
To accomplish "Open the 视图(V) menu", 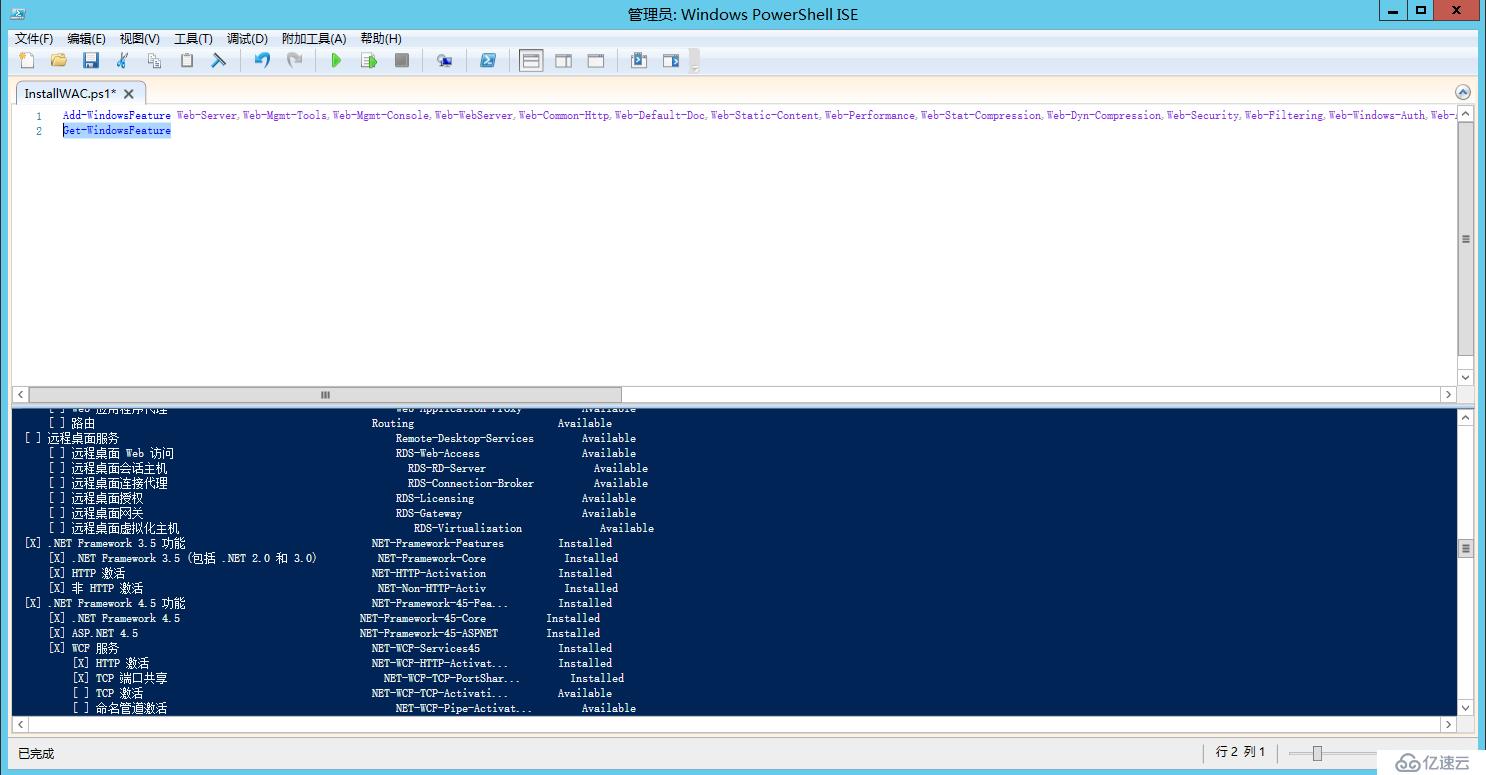I will tap(139, 38).
